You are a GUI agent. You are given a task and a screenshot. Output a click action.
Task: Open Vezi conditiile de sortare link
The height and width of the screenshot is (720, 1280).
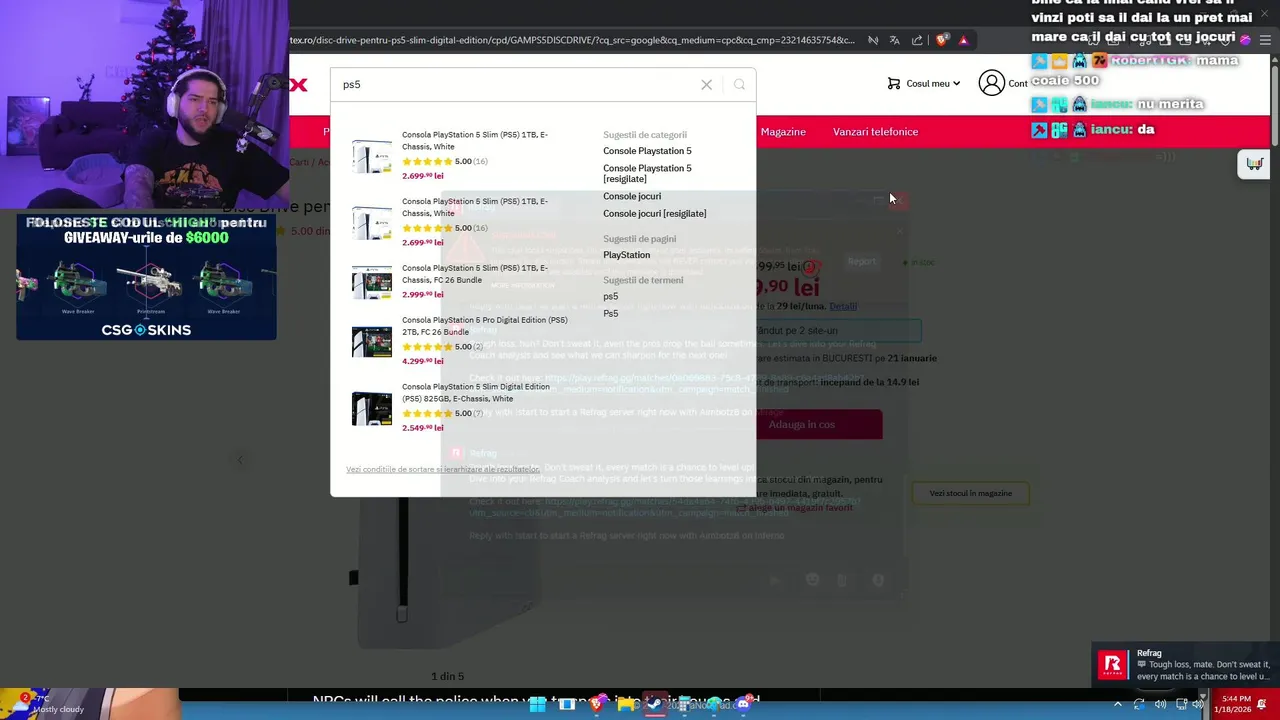[x=443, y=469]
